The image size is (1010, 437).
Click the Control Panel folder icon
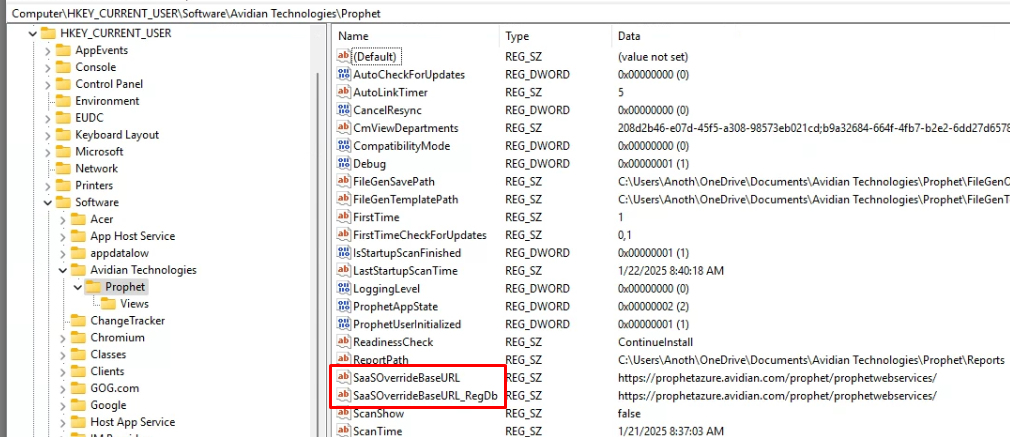tap(63, 84)
